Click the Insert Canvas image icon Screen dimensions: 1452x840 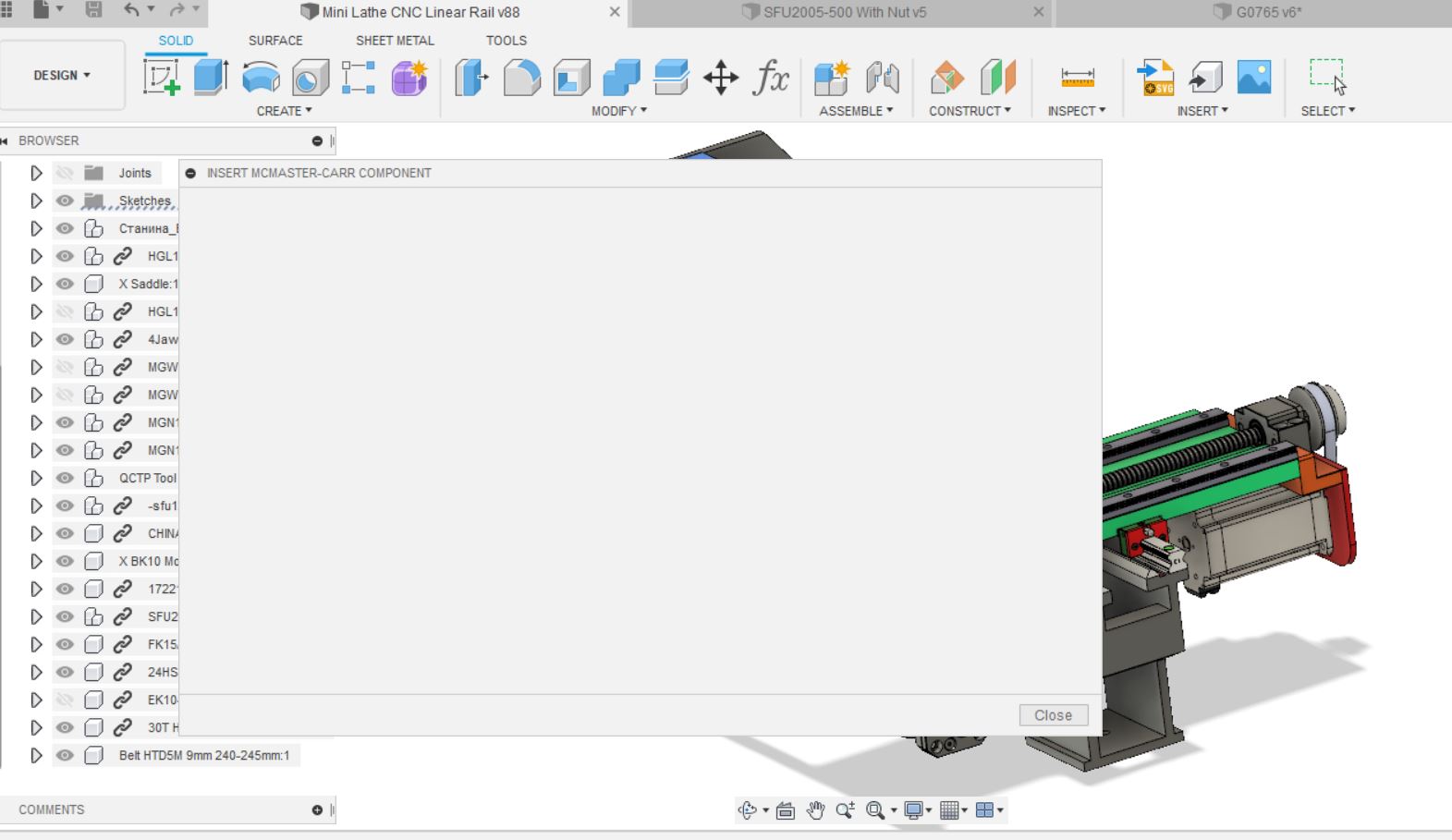click(x=1254, y=78)
